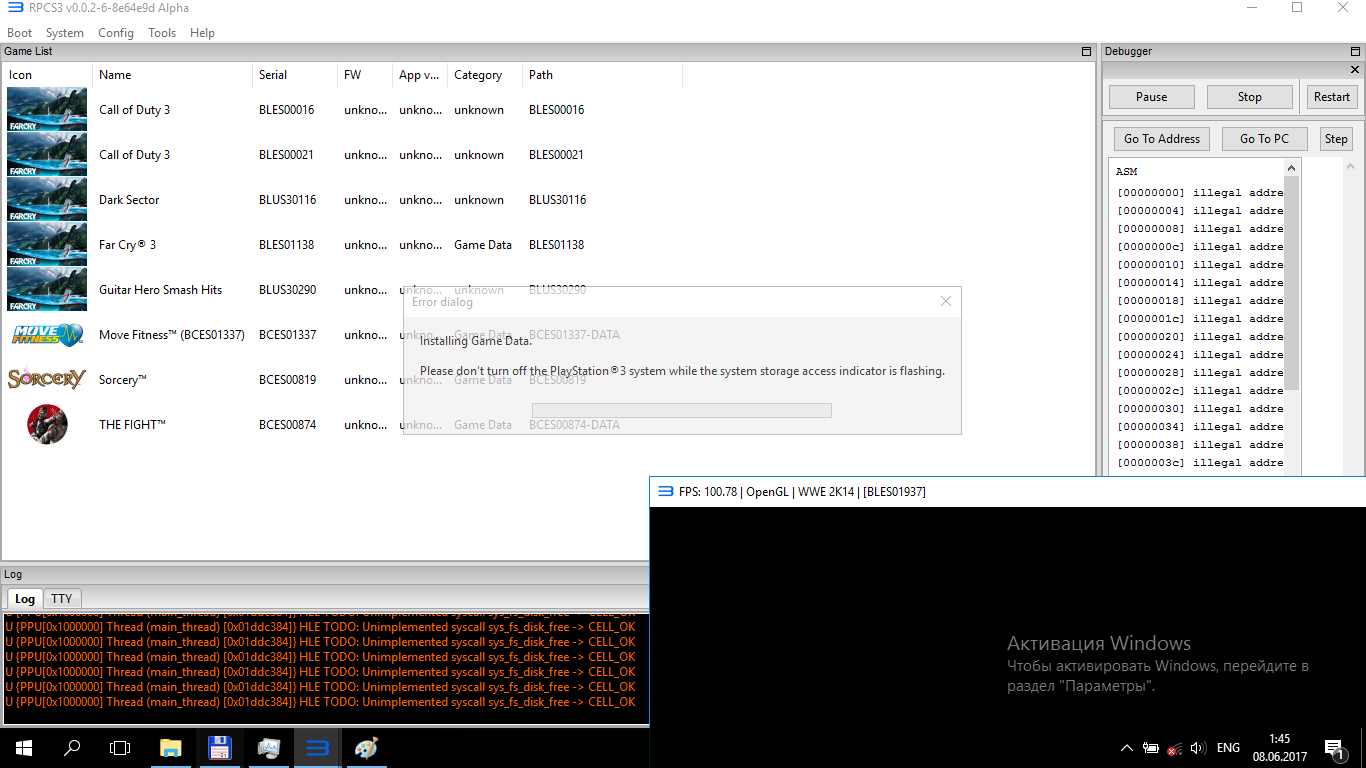This screenshot has height=768, width=1366.
Task: Close the Debugger inner panel
Action: (x=1356, y=70)
